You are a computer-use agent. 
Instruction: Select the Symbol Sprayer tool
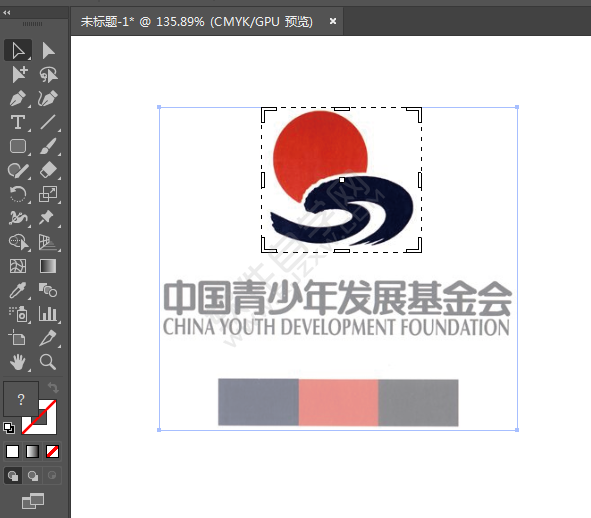(18, 314)
